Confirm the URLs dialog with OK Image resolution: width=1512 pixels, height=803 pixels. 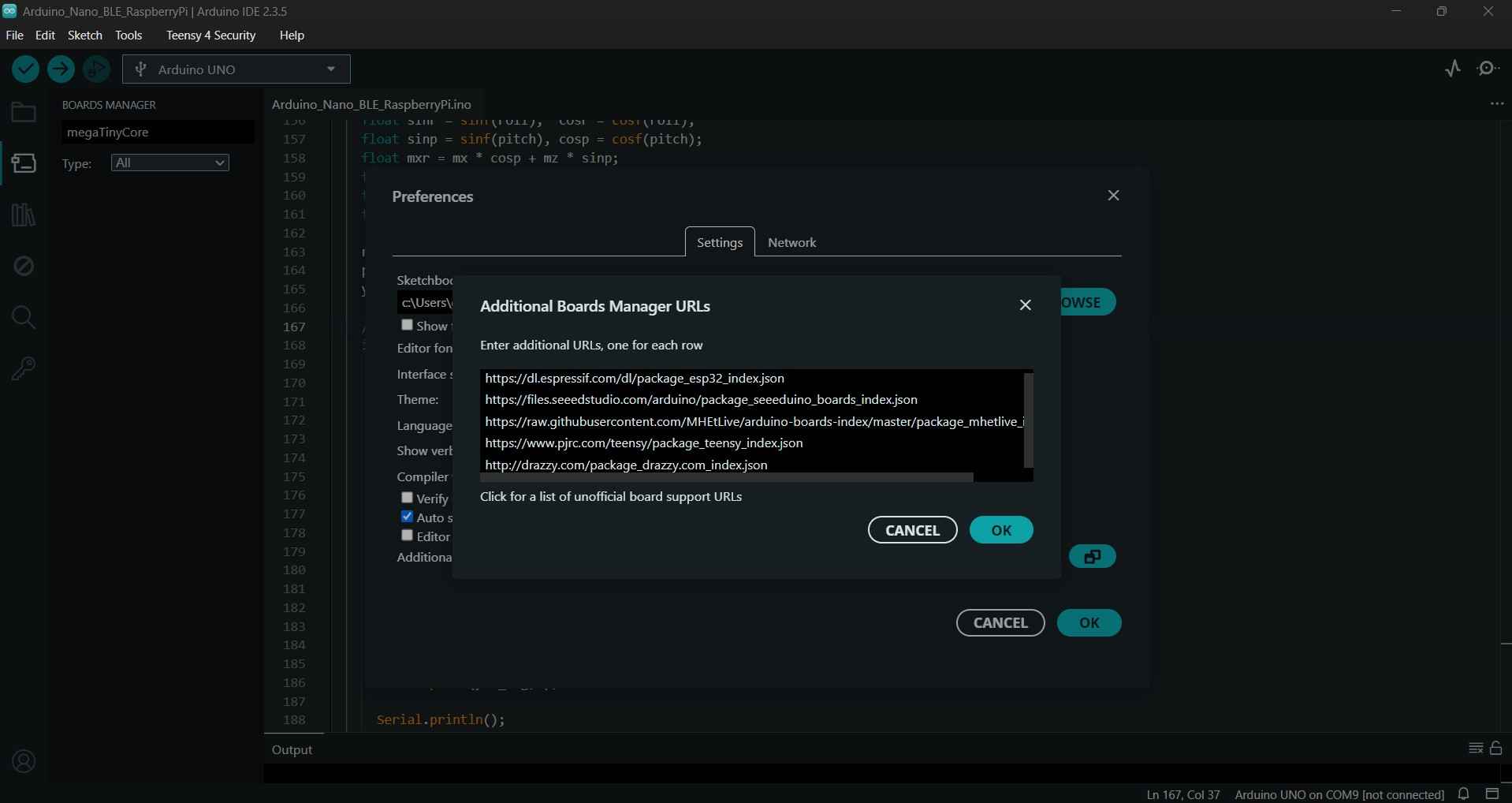(1001, 530)
